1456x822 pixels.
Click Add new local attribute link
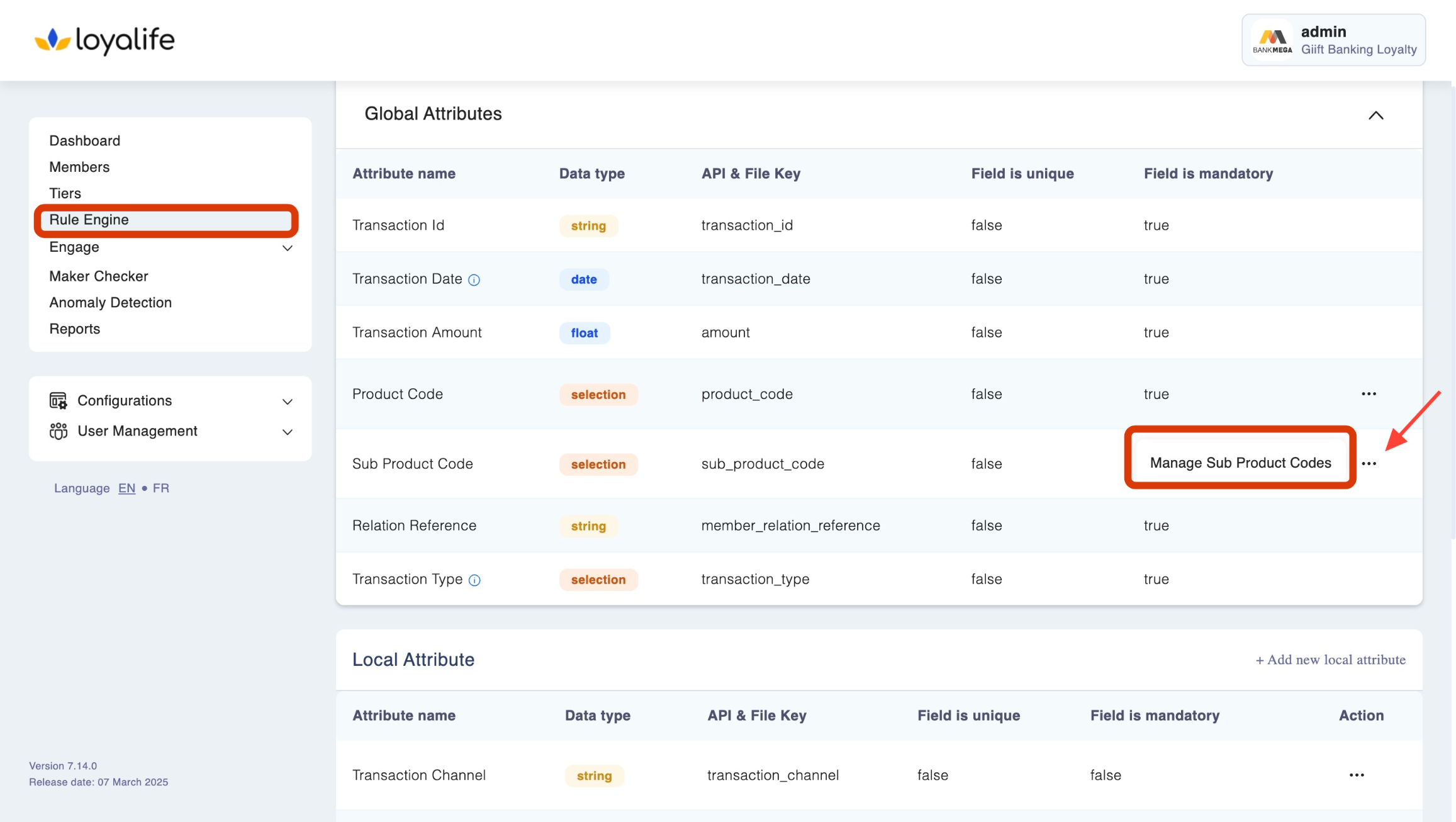point(1330,660)
